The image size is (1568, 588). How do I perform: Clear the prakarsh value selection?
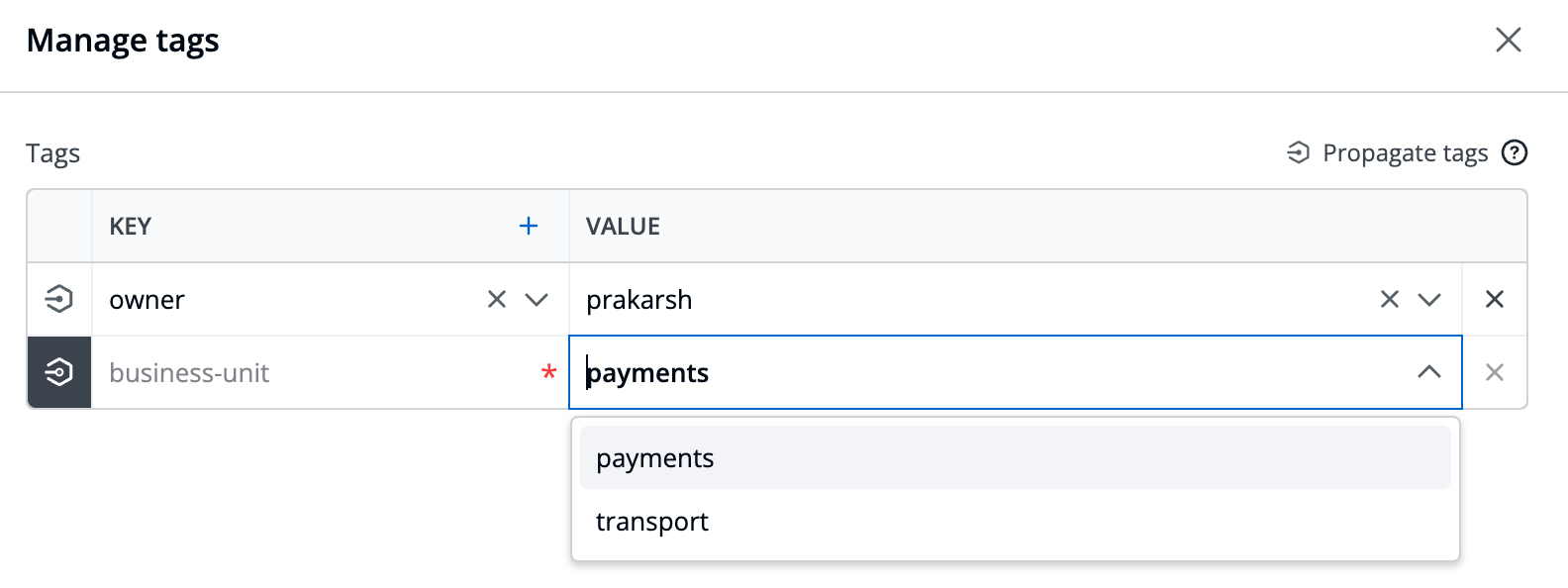[1390, 299]
